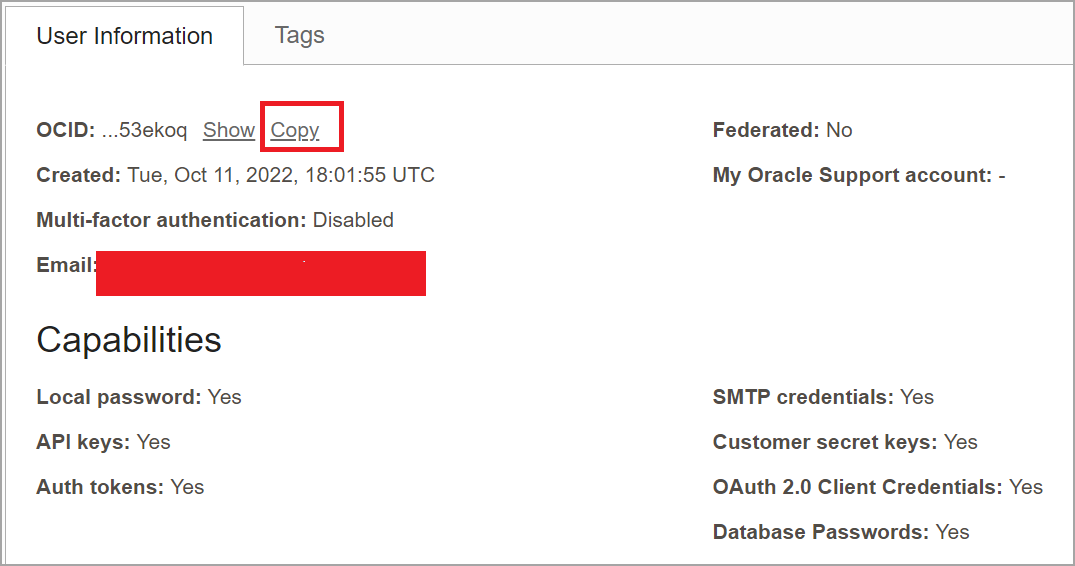Image resolution: width=1075 pixels, height=566 pixels.
Task: Click the truncated OCID value ending 53ekoq
Action: (x=144, y=130)
